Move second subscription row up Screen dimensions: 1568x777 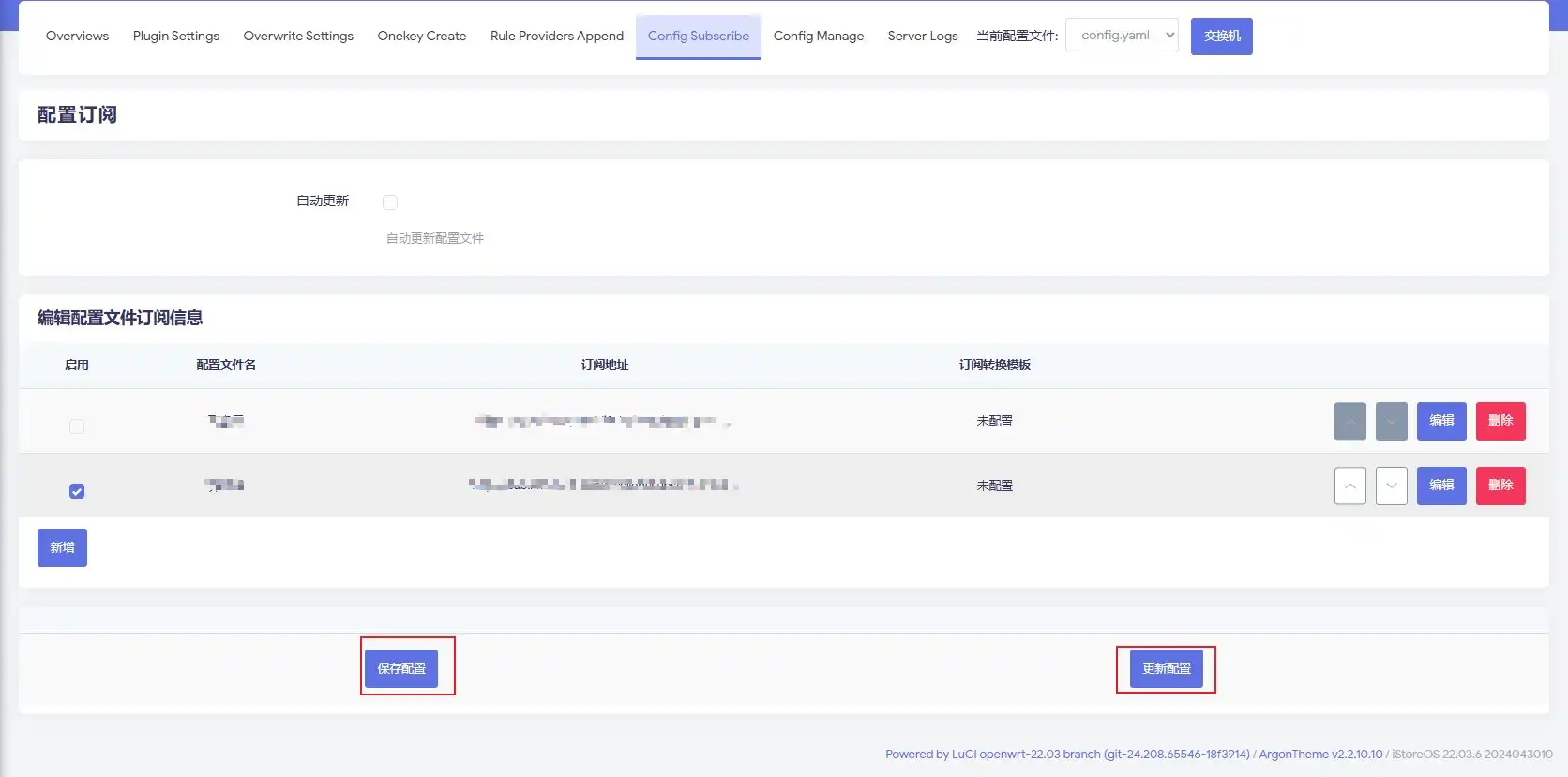point(1349,486)
